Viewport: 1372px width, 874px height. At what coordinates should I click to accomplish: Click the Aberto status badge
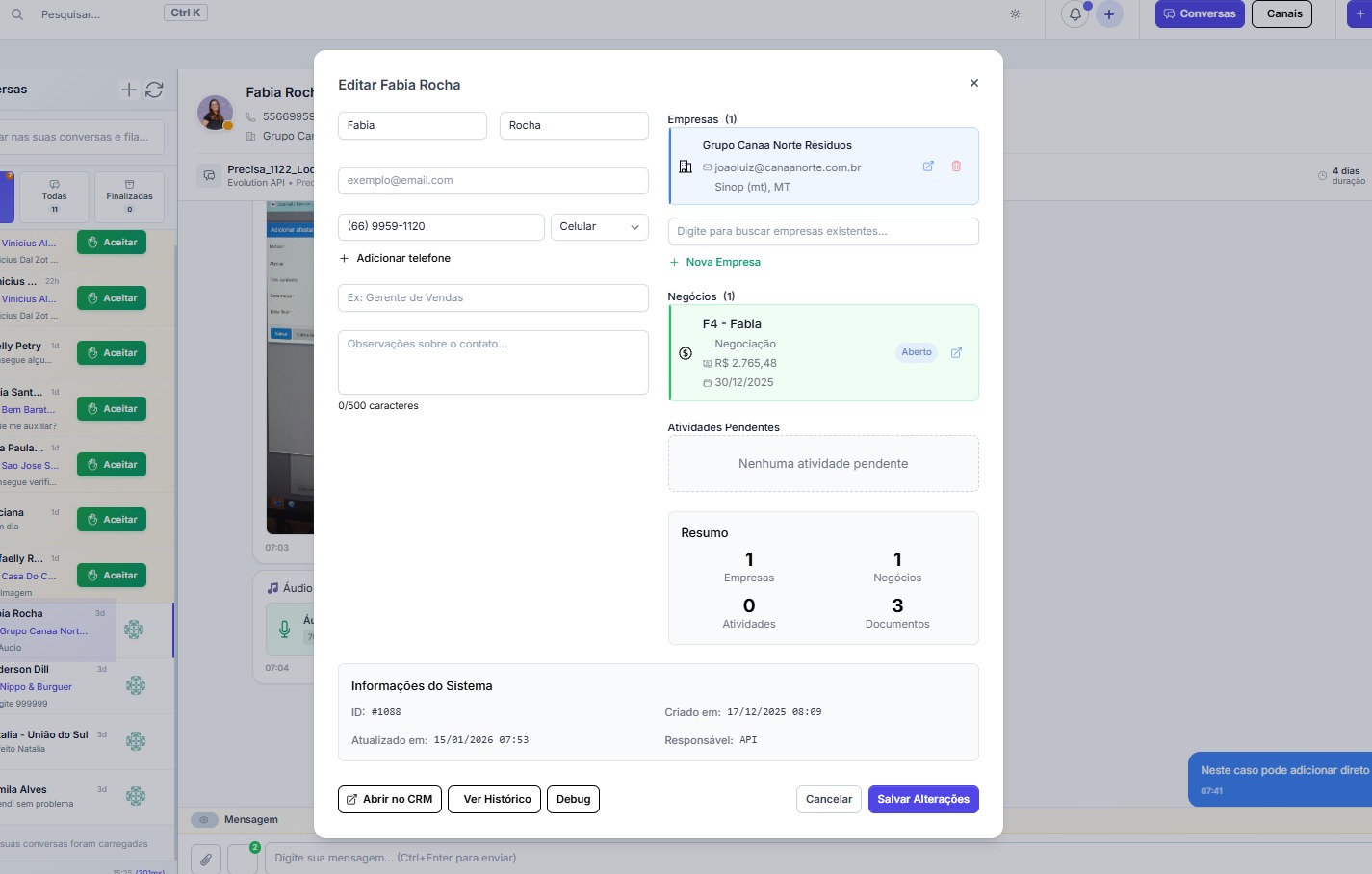click(x=916, y=352)
